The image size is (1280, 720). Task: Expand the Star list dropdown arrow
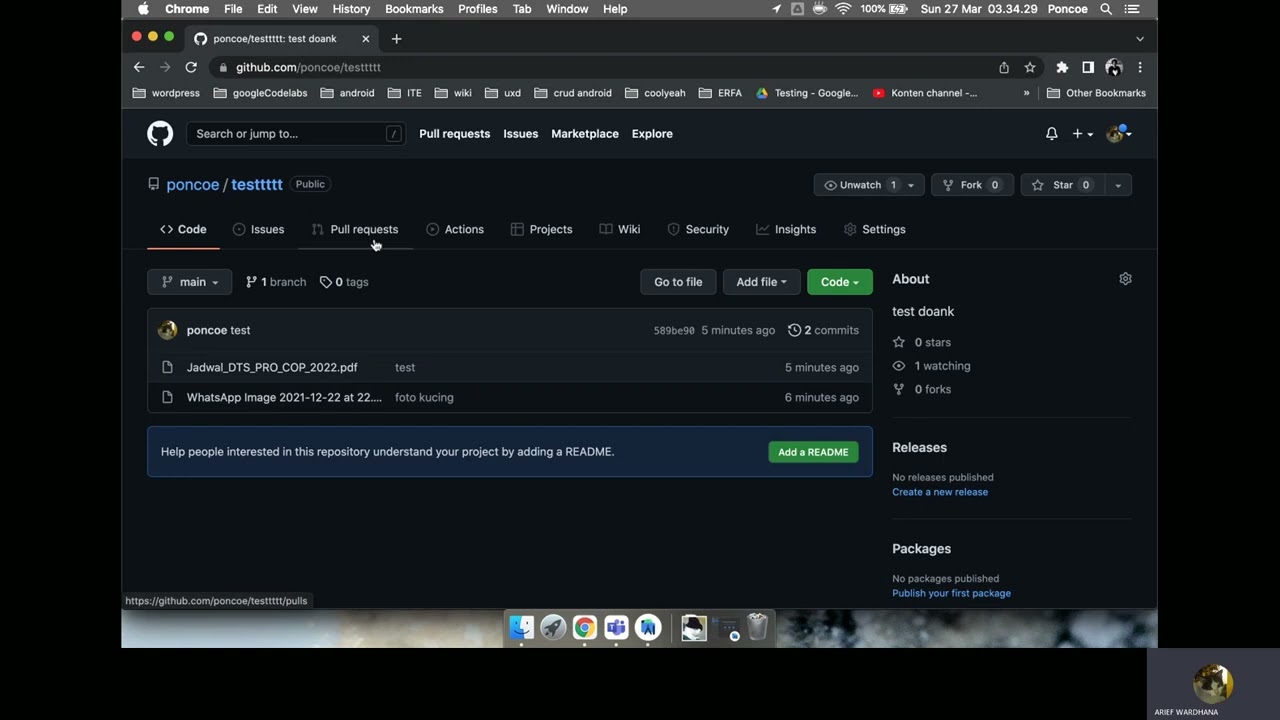point(1118,185)
